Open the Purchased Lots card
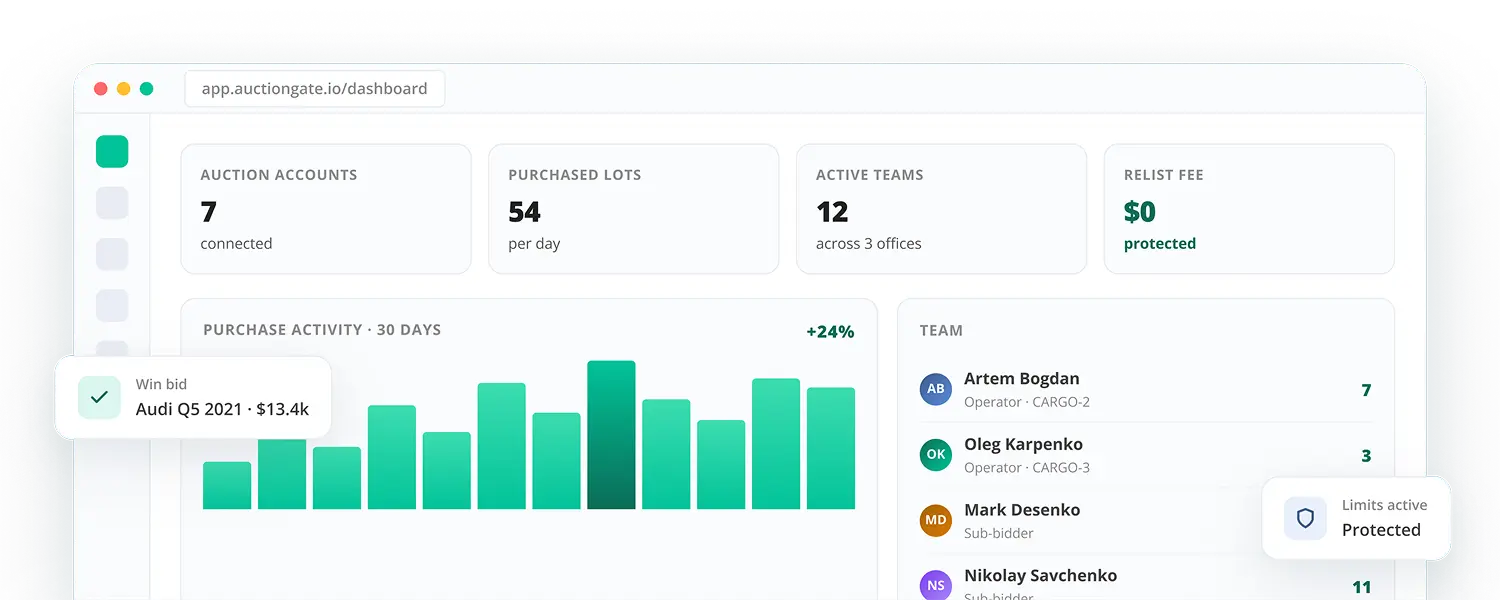 (x=634, y=209)
